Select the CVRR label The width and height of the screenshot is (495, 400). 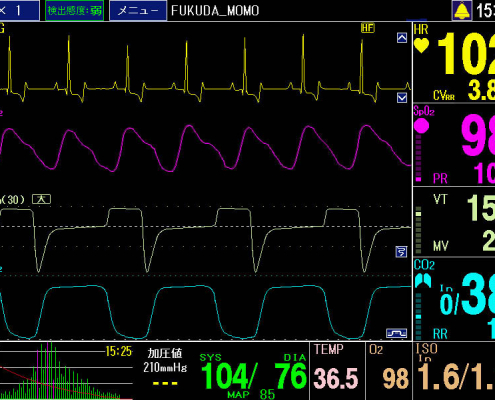pos(444,96)
